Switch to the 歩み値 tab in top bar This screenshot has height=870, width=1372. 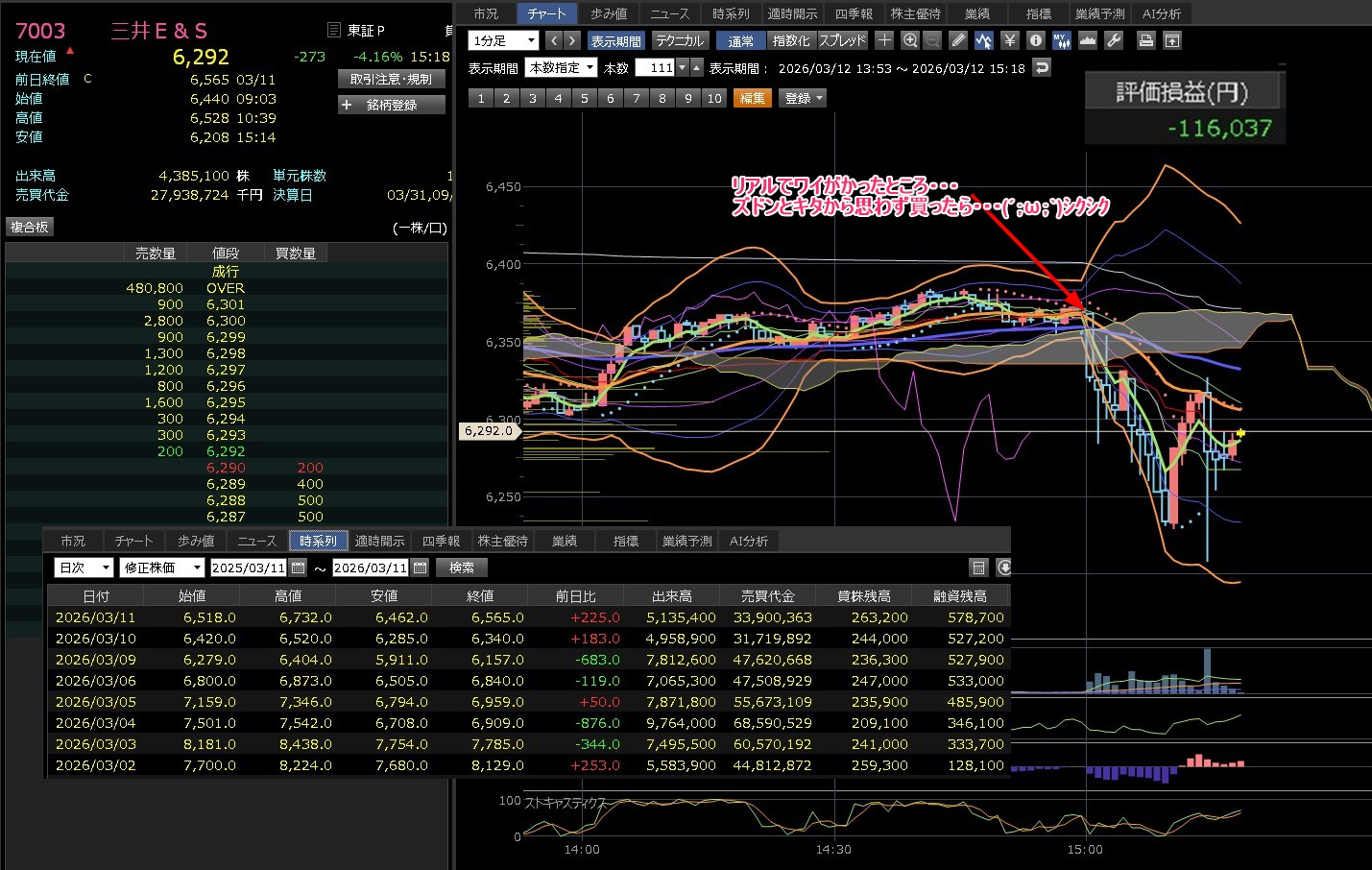[x=609, y=13]
